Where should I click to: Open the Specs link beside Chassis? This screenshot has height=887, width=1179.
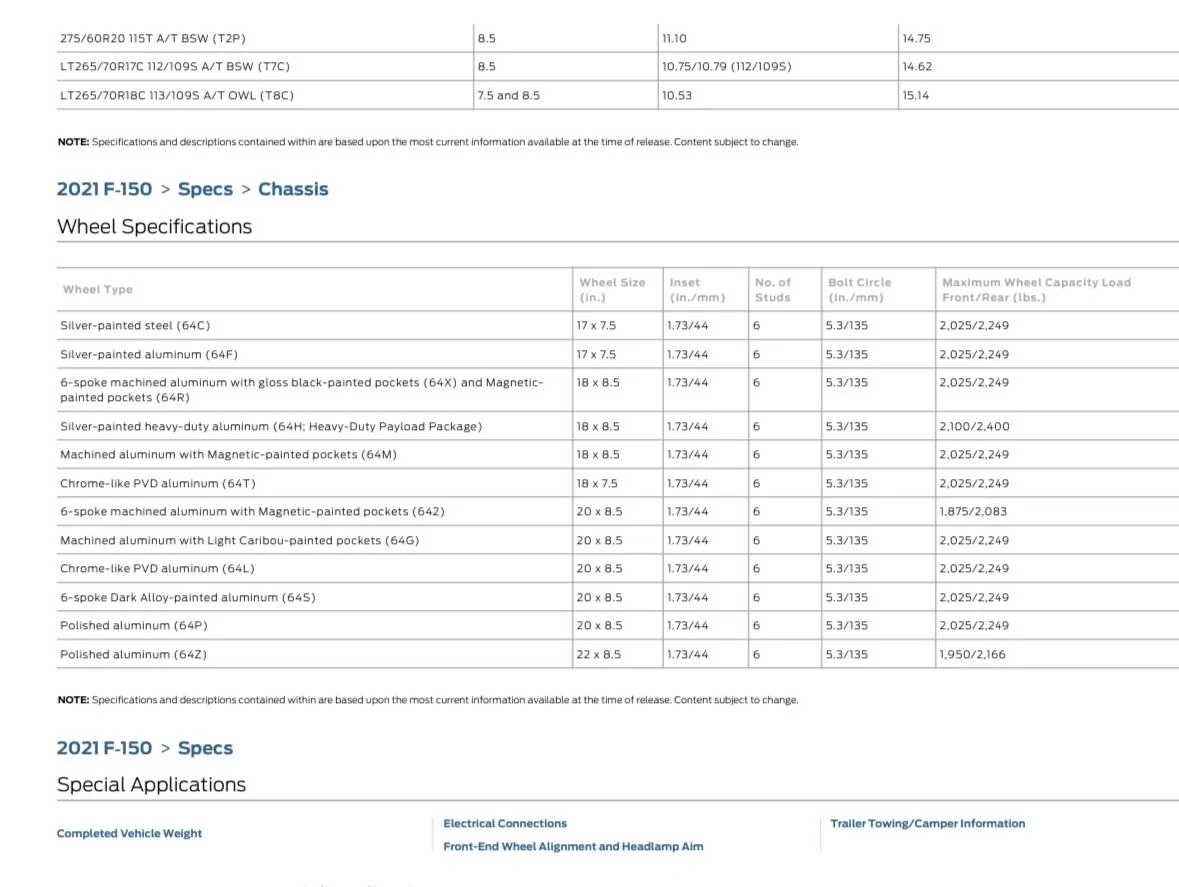tap(205, 189)
